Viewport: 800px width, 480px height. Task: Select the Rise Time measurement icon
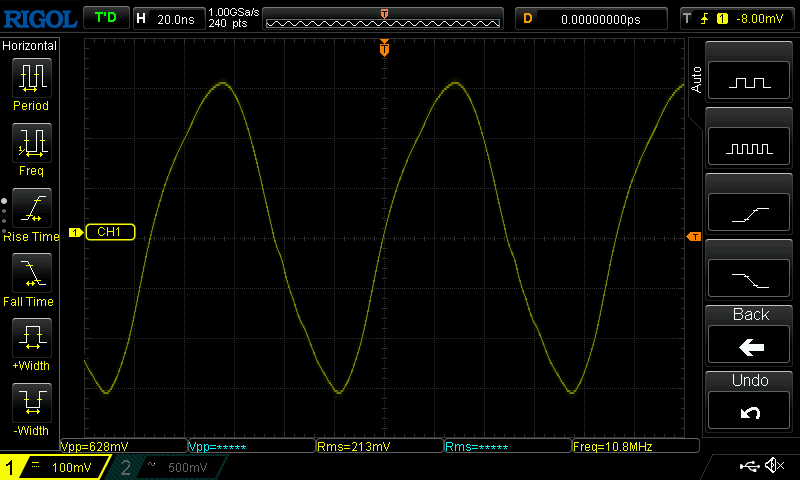(x=32, y=208)
